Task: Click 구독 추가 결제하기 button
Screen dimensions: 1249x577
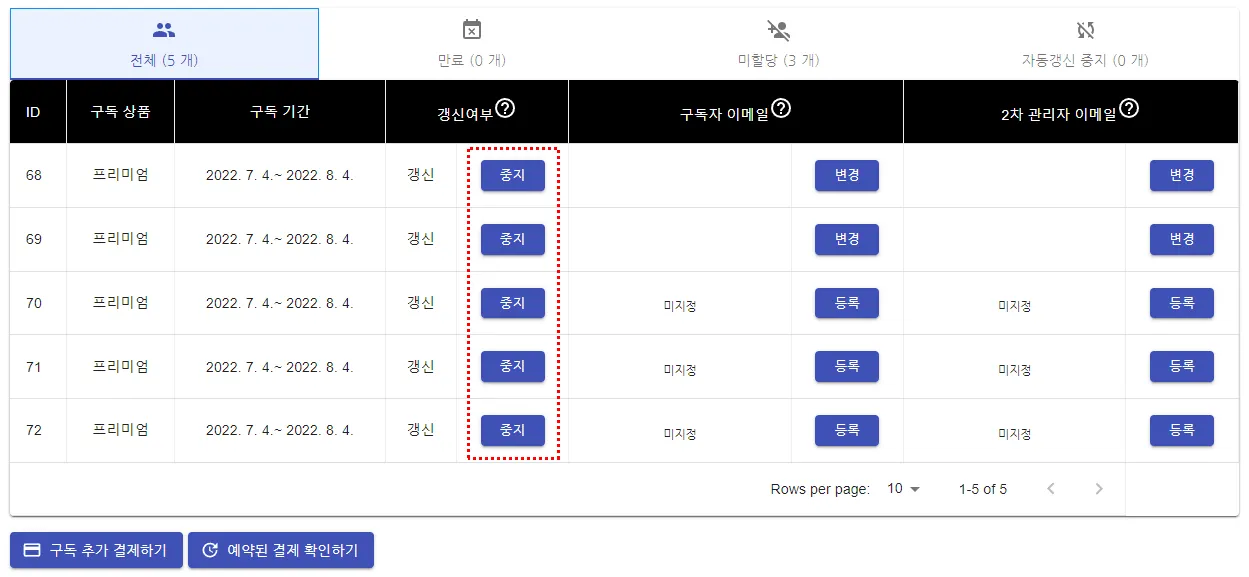Action: click(96, 550)
